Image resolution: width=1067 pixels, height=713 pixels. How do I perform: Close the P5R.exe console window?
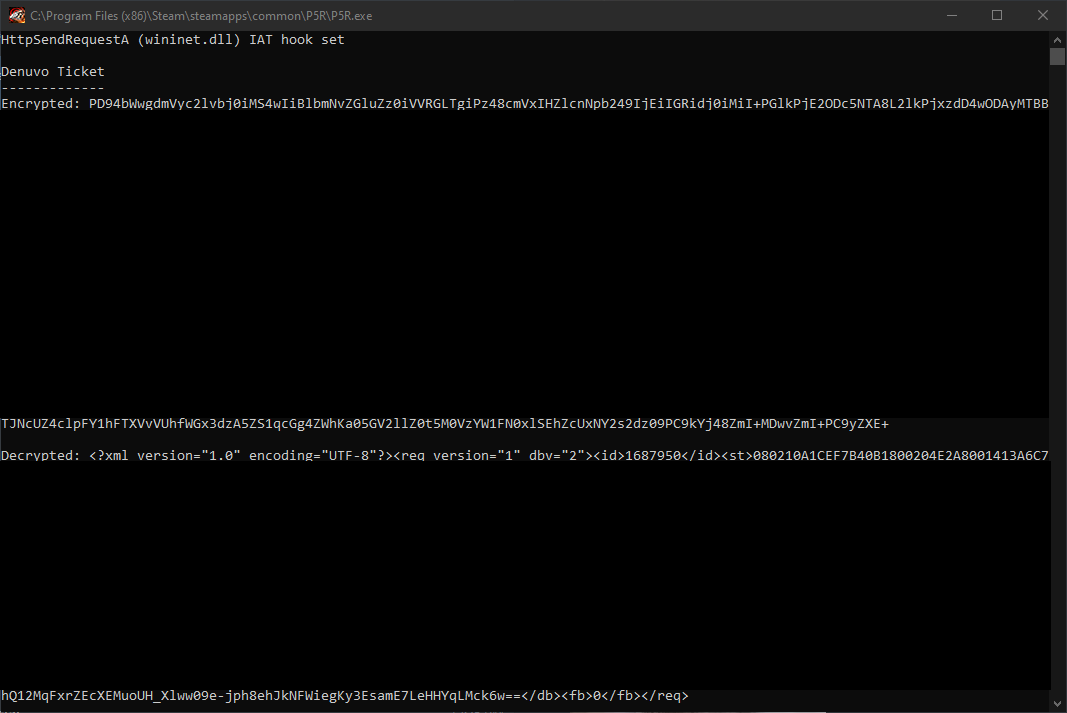[x=1043, y=15]
